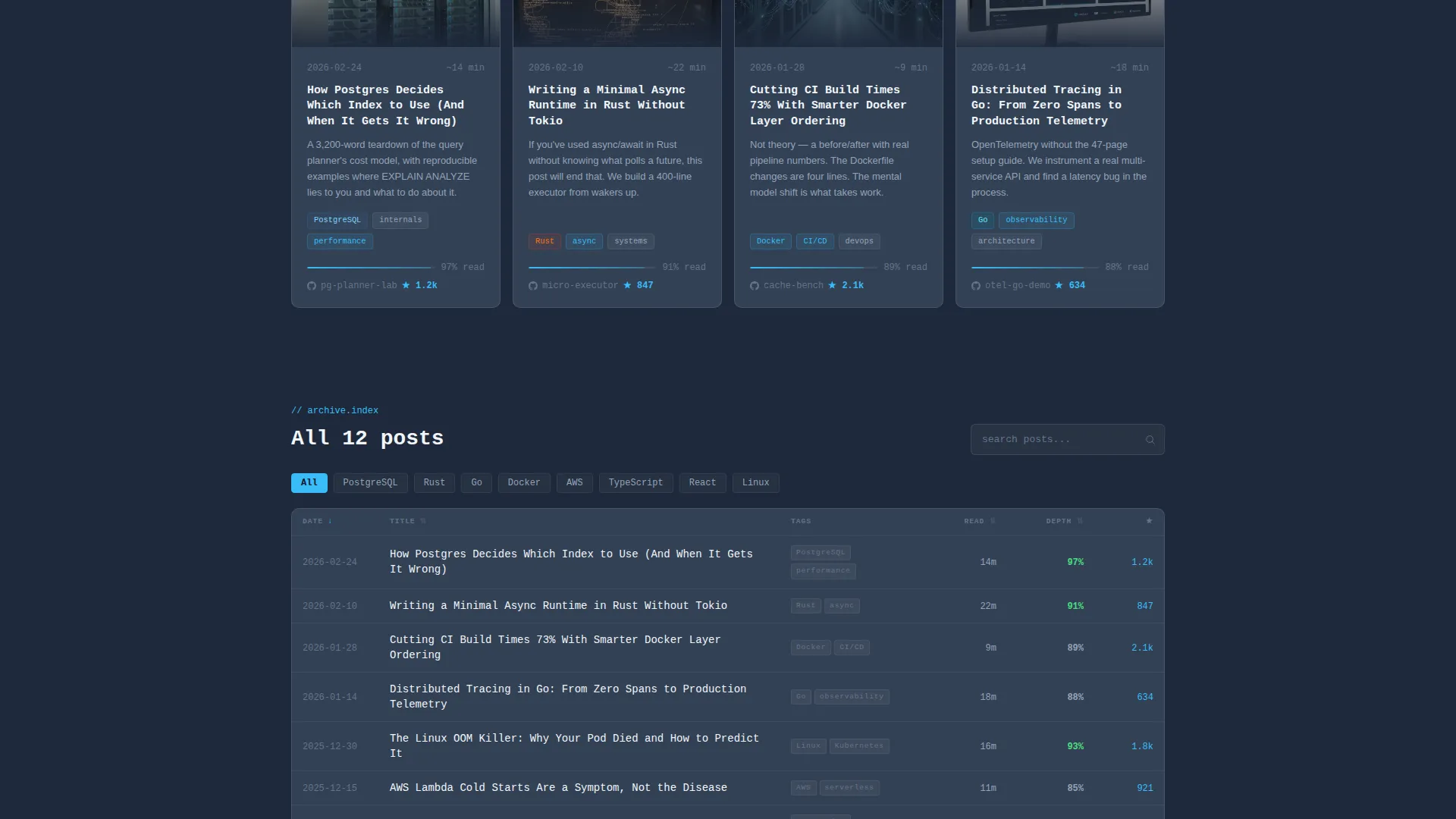Click Go tag on tracing card
The height and width of the screenshot is (819, 1456).
(x=983, y=221)
